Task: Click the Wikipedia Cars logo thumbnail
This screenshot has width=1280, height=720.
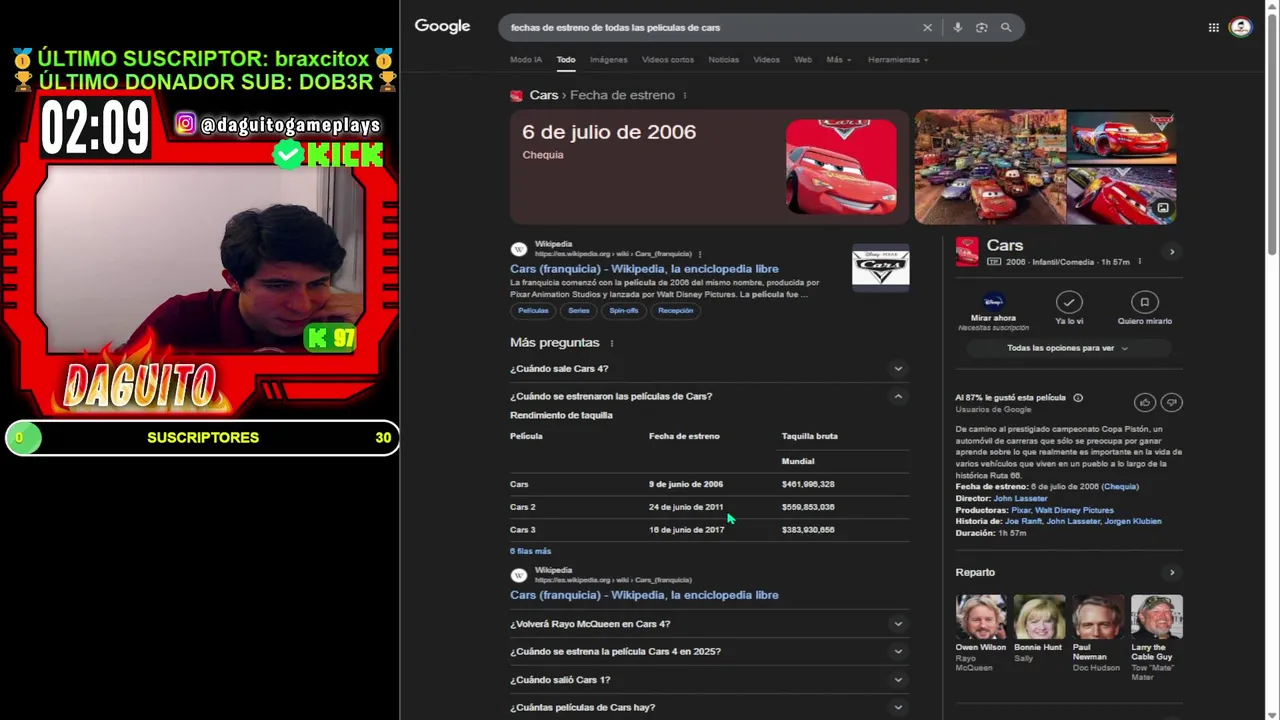Action: pyautogui.click(x=880, y=267)
